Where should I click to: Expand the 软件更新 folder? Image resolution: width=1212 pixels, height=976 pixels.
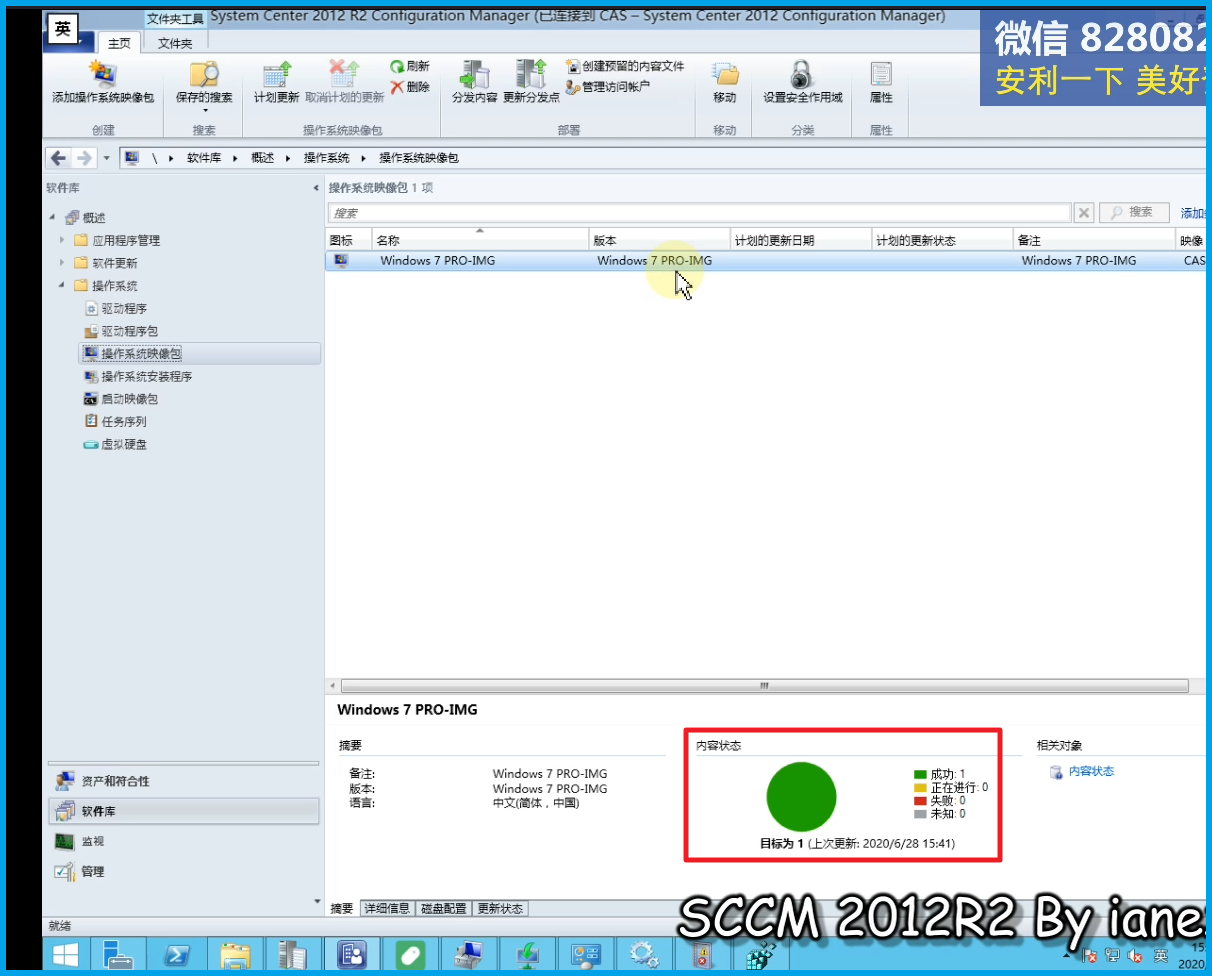[62, 263]
